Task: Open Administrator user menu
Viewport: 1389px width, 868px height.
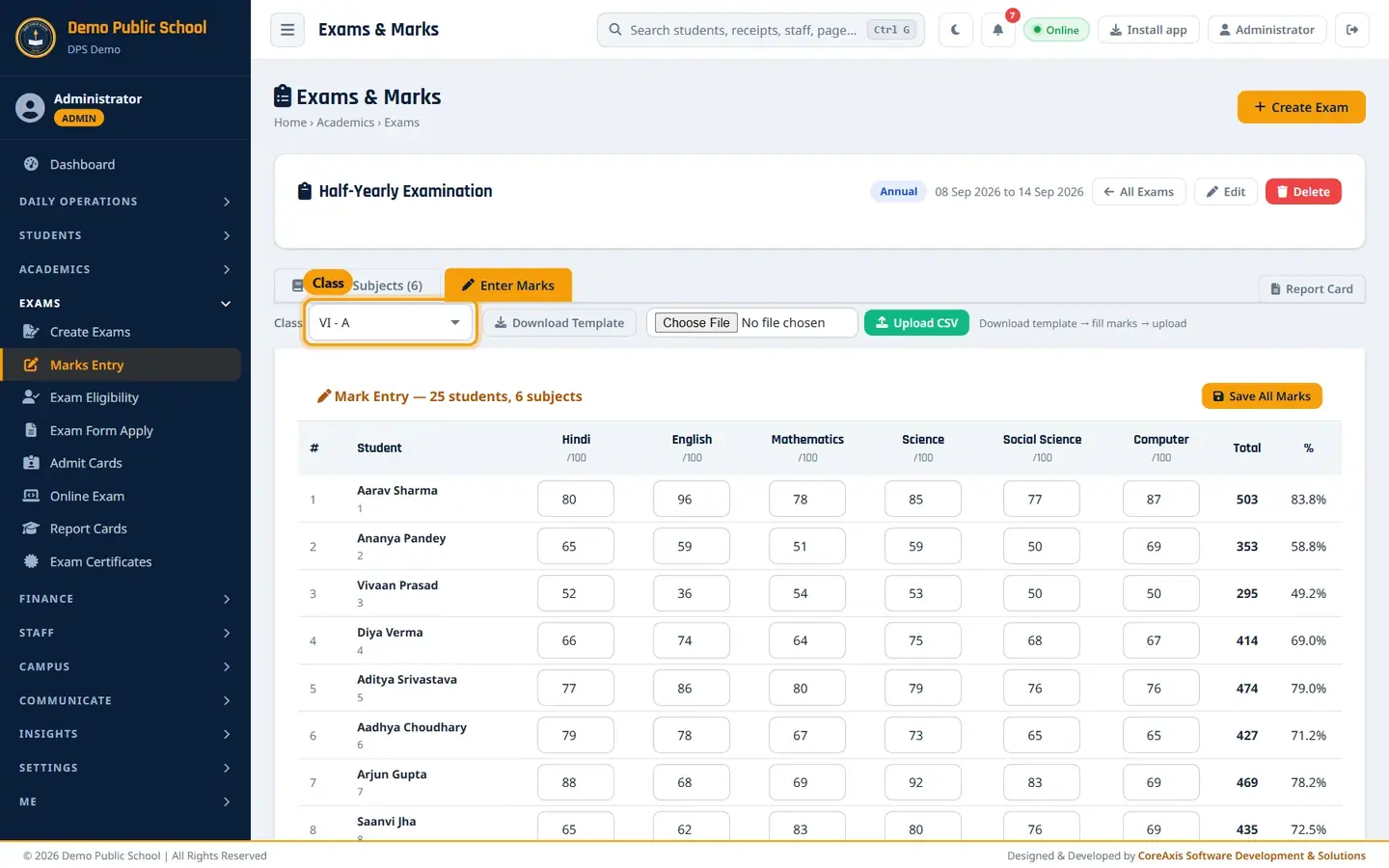Action: pyautogui.click(x=1266, y=30)
